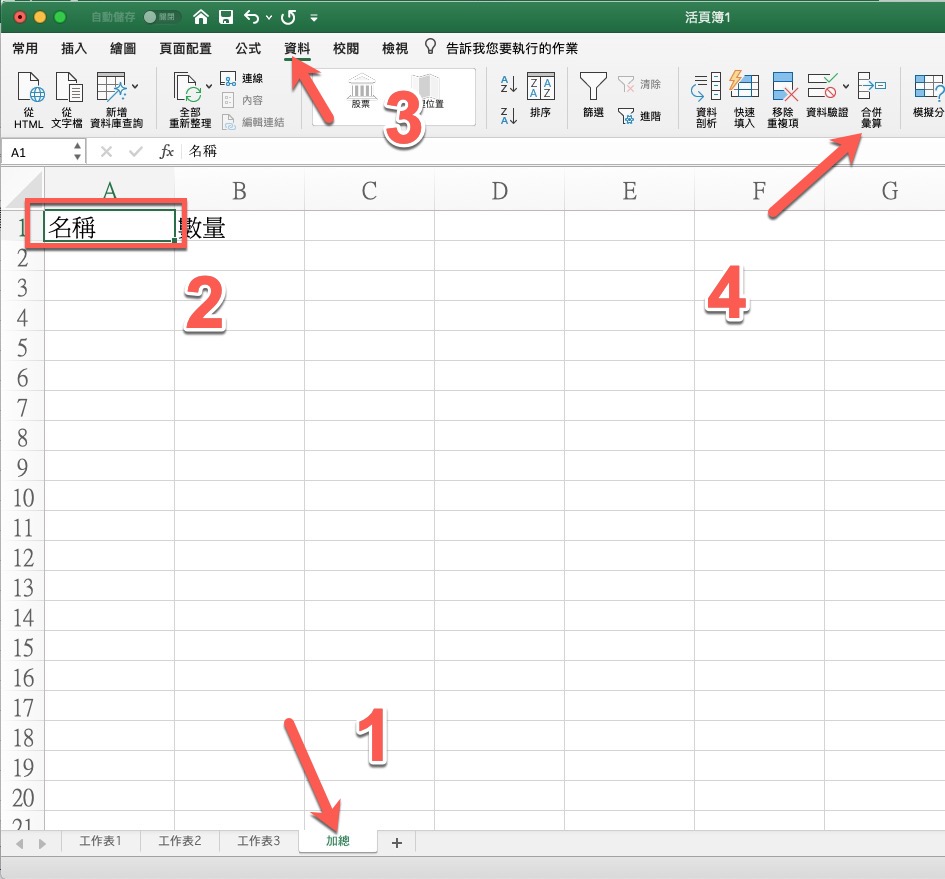This screenshot has width=945, height=879.
Task: Open Advanced filter (進階)
Action: 639,116
